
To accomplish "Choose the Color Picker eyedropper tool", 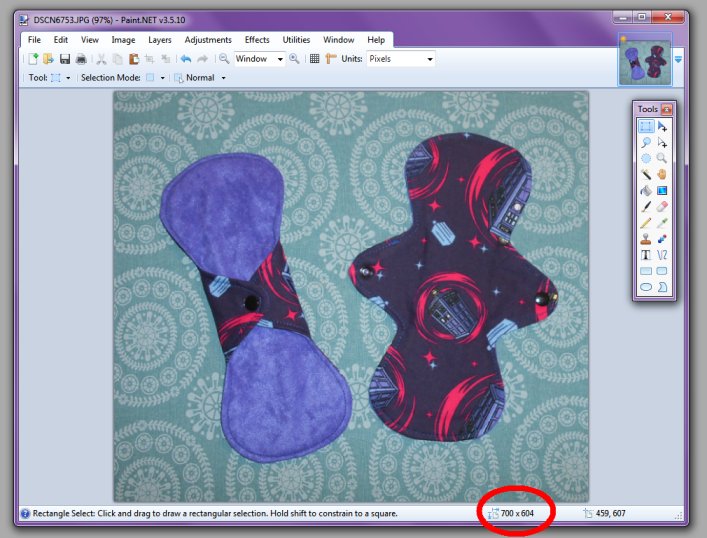I will [x=662, y=222].
